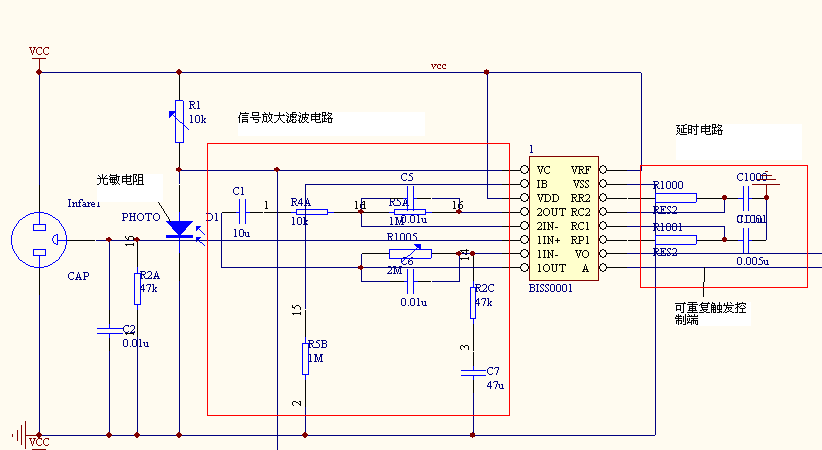Viewport: 822px width, 450px height.
Task: Select the R4A resistor symbol
Action: (x=312, y=212)
